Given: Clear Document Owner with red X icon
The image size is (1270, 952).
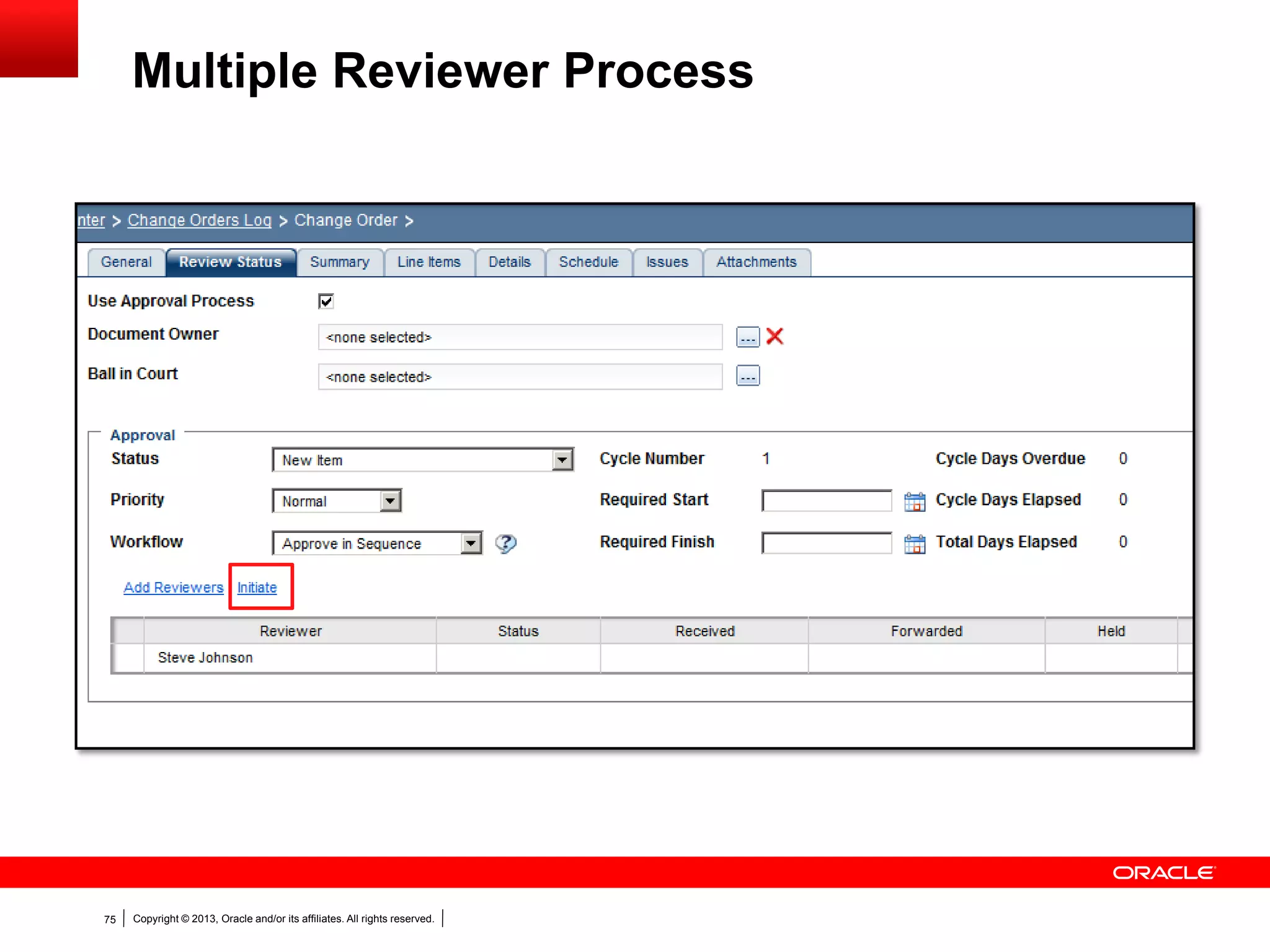Looking at the screenshot, I should (x=775, y=336).
